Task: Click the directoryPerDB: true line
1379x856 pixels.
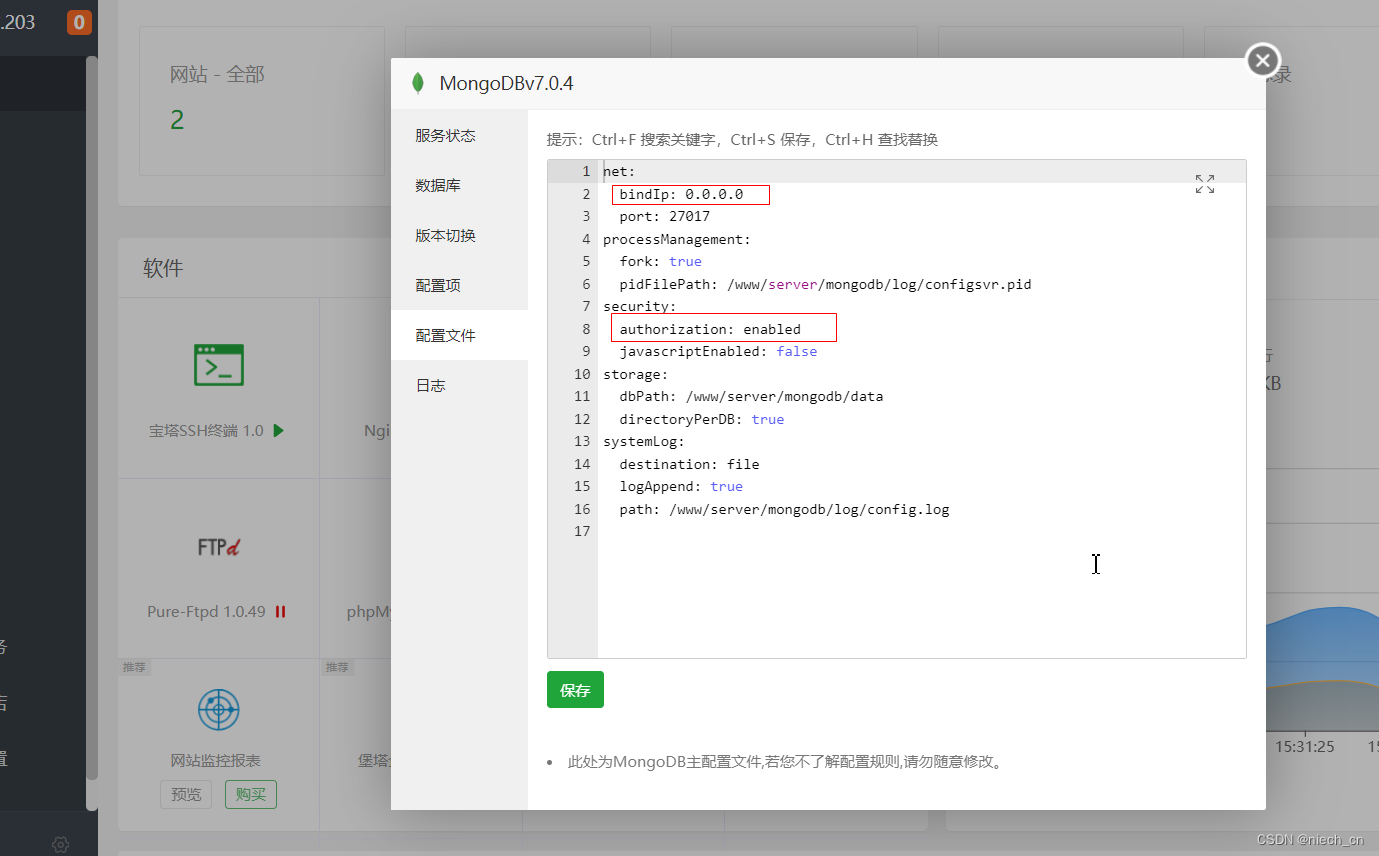Action: tap(701, 419)
